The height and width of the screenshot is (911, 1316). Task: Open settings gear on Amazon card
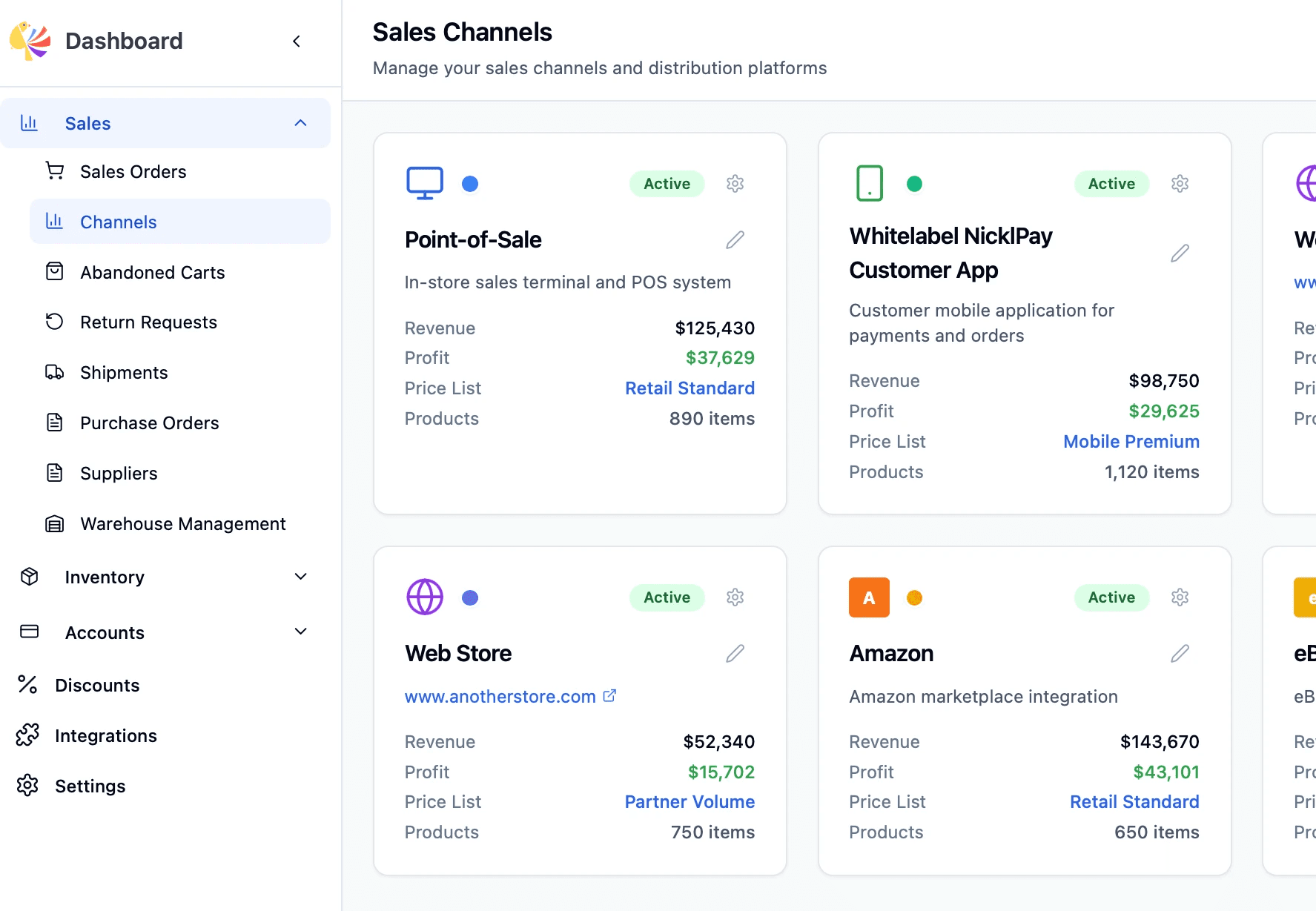coord(1180,597)
